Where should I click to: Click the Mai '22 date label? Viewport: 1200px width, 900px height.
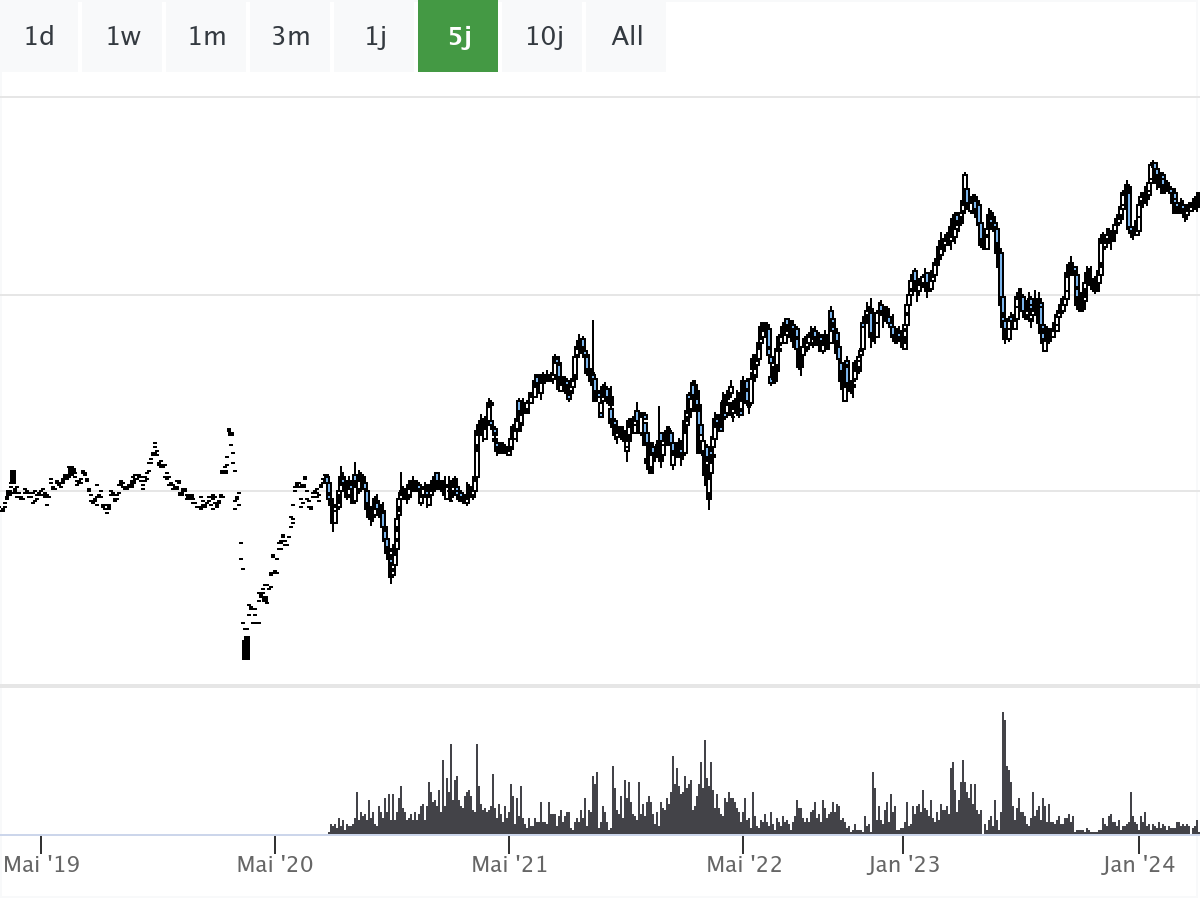744,863
